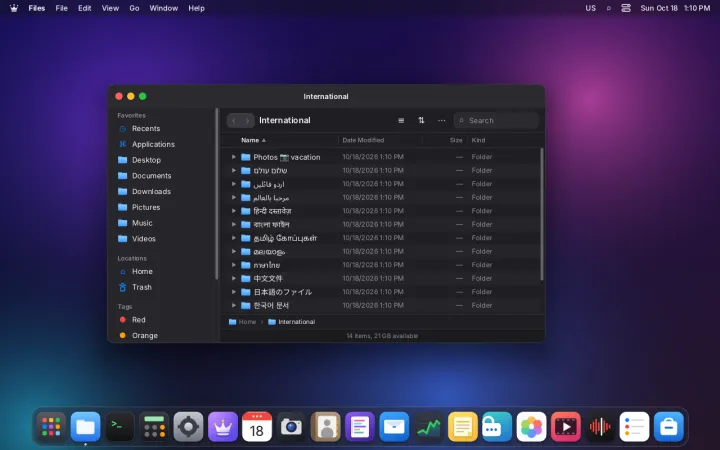Sort by the Kind column header
The width and height of the screenshot is (720, 450).
[x=478, y=140]
